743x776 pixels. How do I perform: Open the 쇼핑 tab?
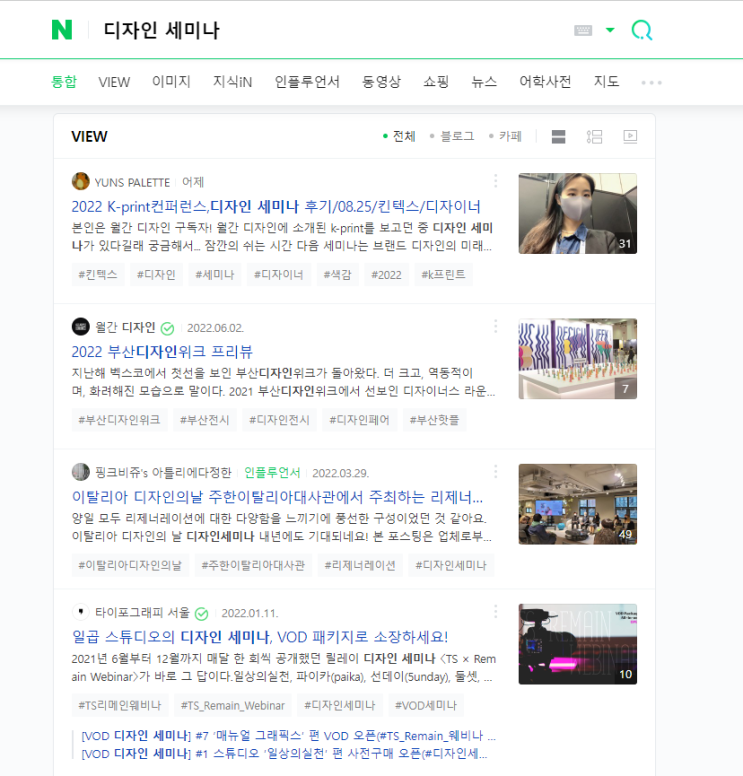click(436, 82)
